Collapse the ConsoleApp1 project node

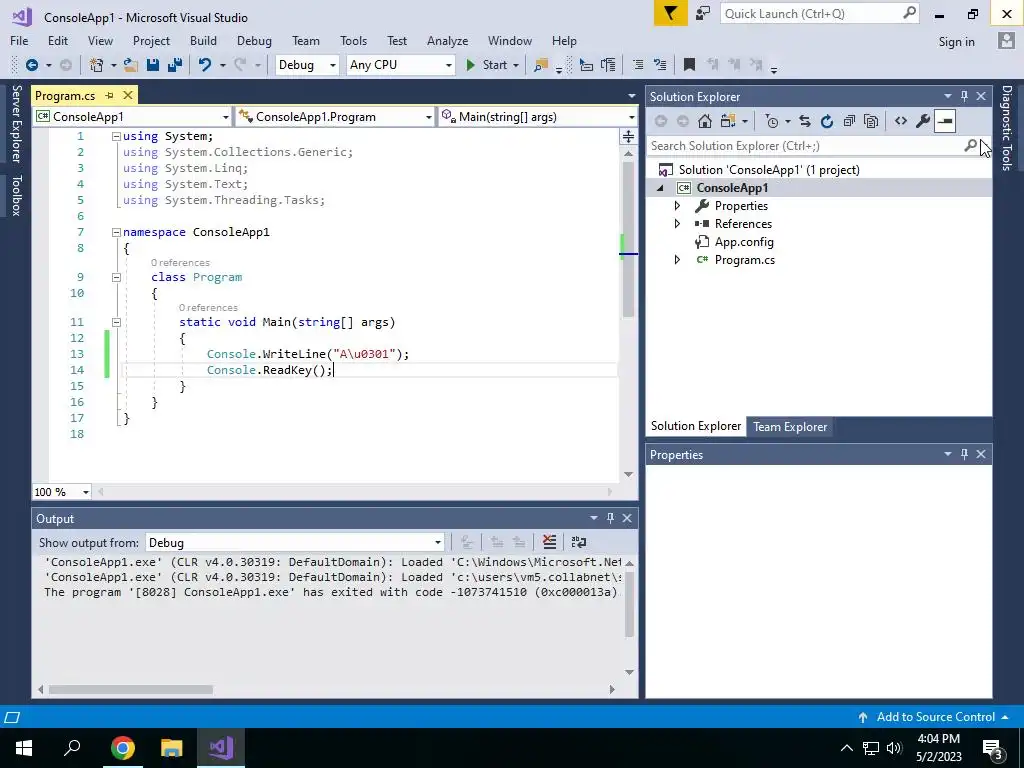[x=660, y=188]
